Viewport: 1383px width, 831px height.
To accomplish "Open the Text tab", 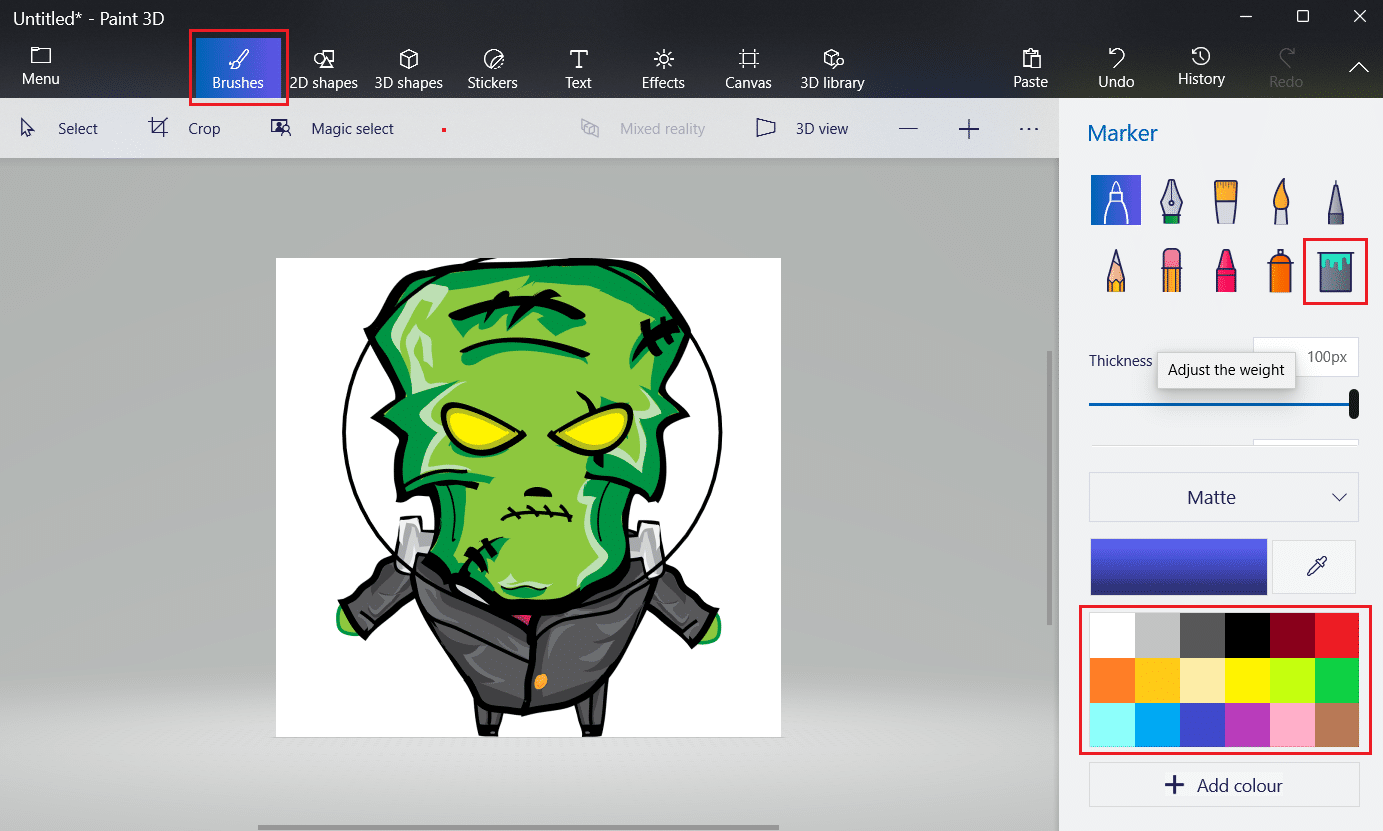I will [x=578, y=68].
